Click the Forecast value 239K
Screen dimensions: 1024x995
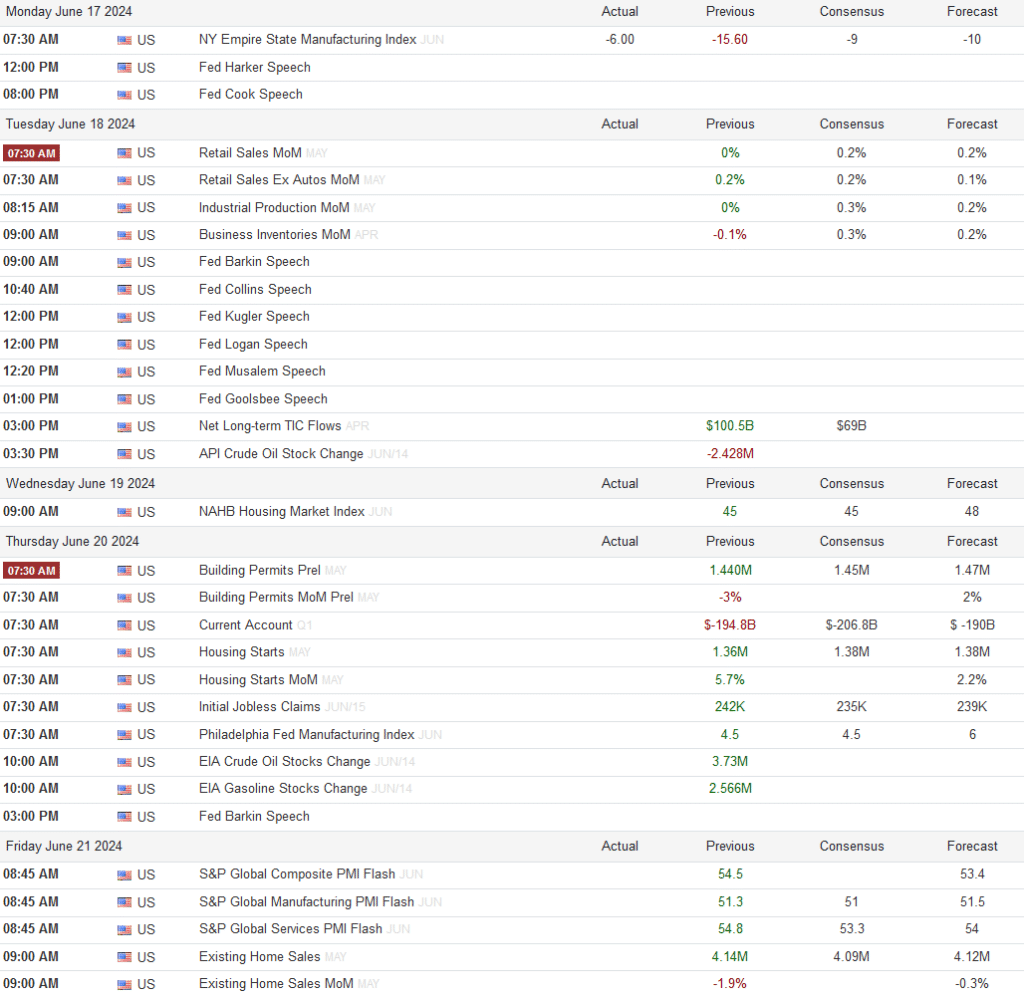(x=972, y=706)
